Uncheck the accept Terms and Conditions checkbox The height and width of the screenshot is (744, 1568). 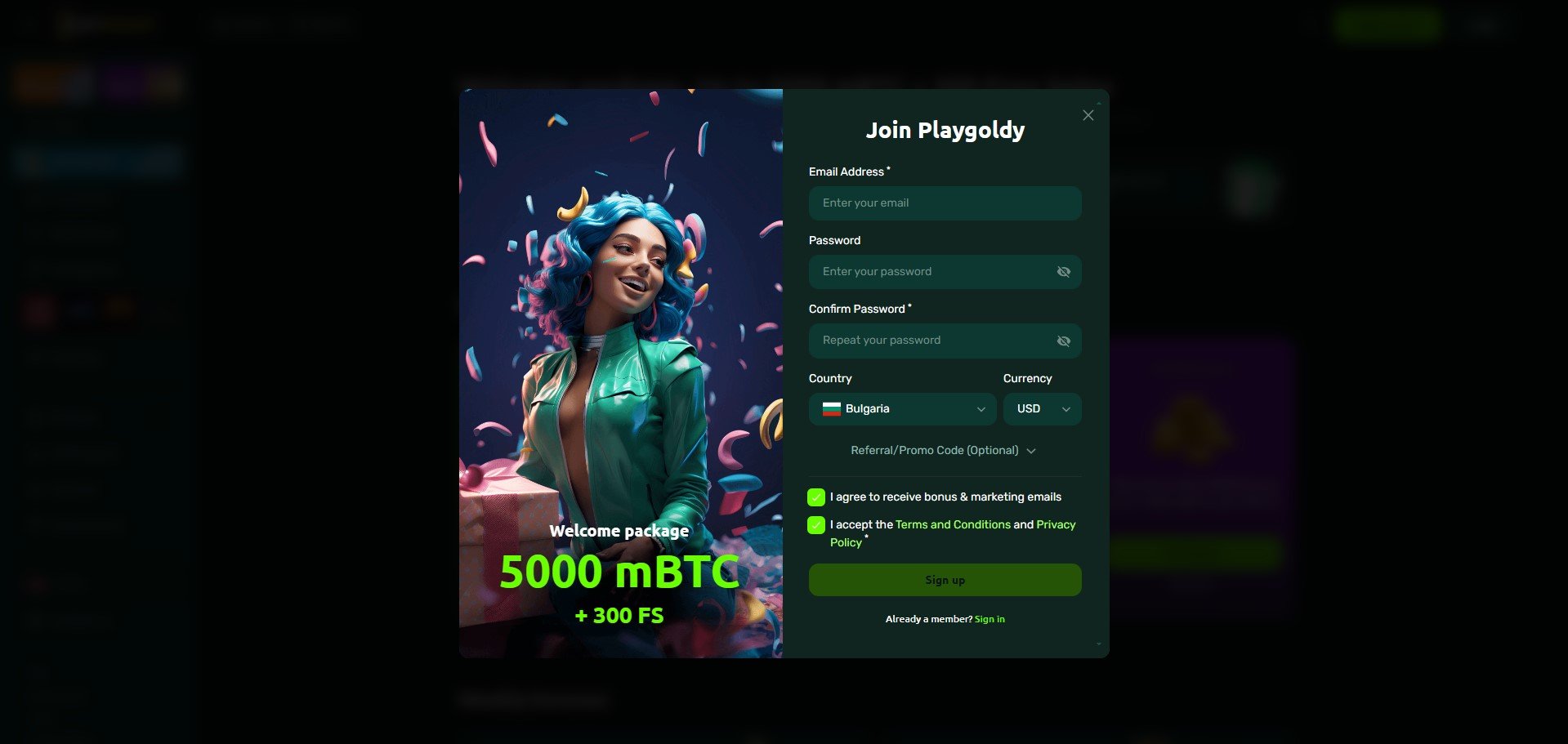coord(815,525)
